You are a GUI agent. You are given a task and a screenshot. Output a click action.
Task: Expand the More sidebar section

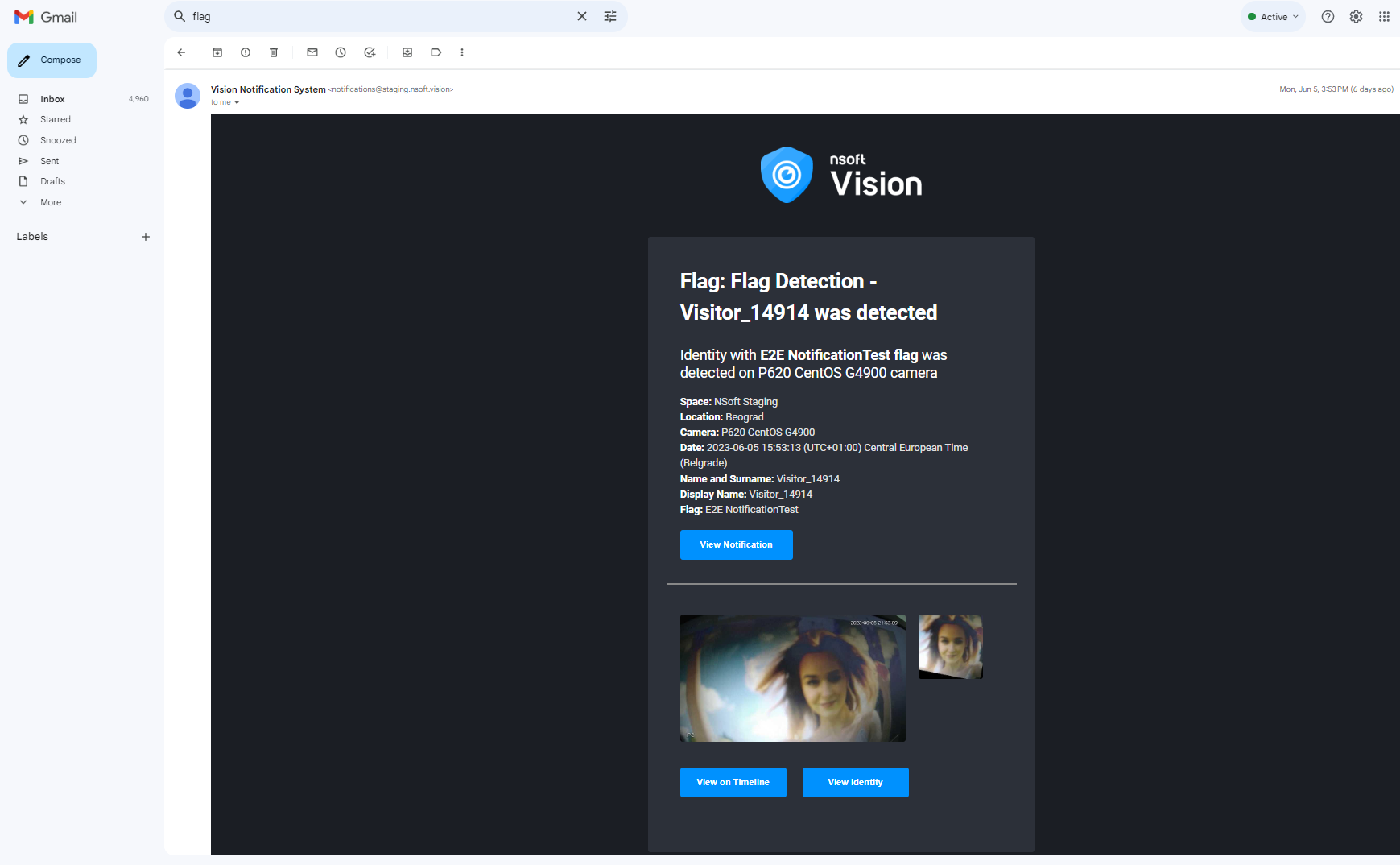point(51,202)
